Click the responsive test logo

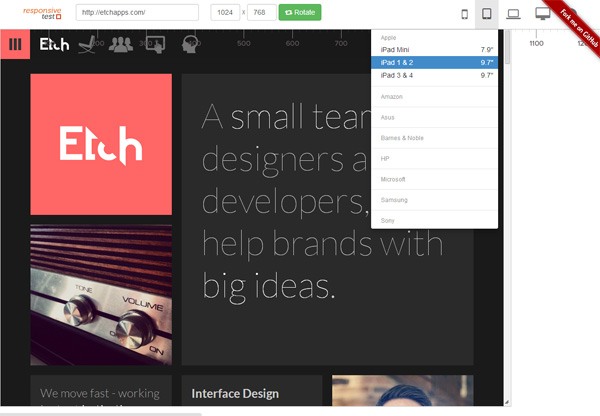point(42,13)
